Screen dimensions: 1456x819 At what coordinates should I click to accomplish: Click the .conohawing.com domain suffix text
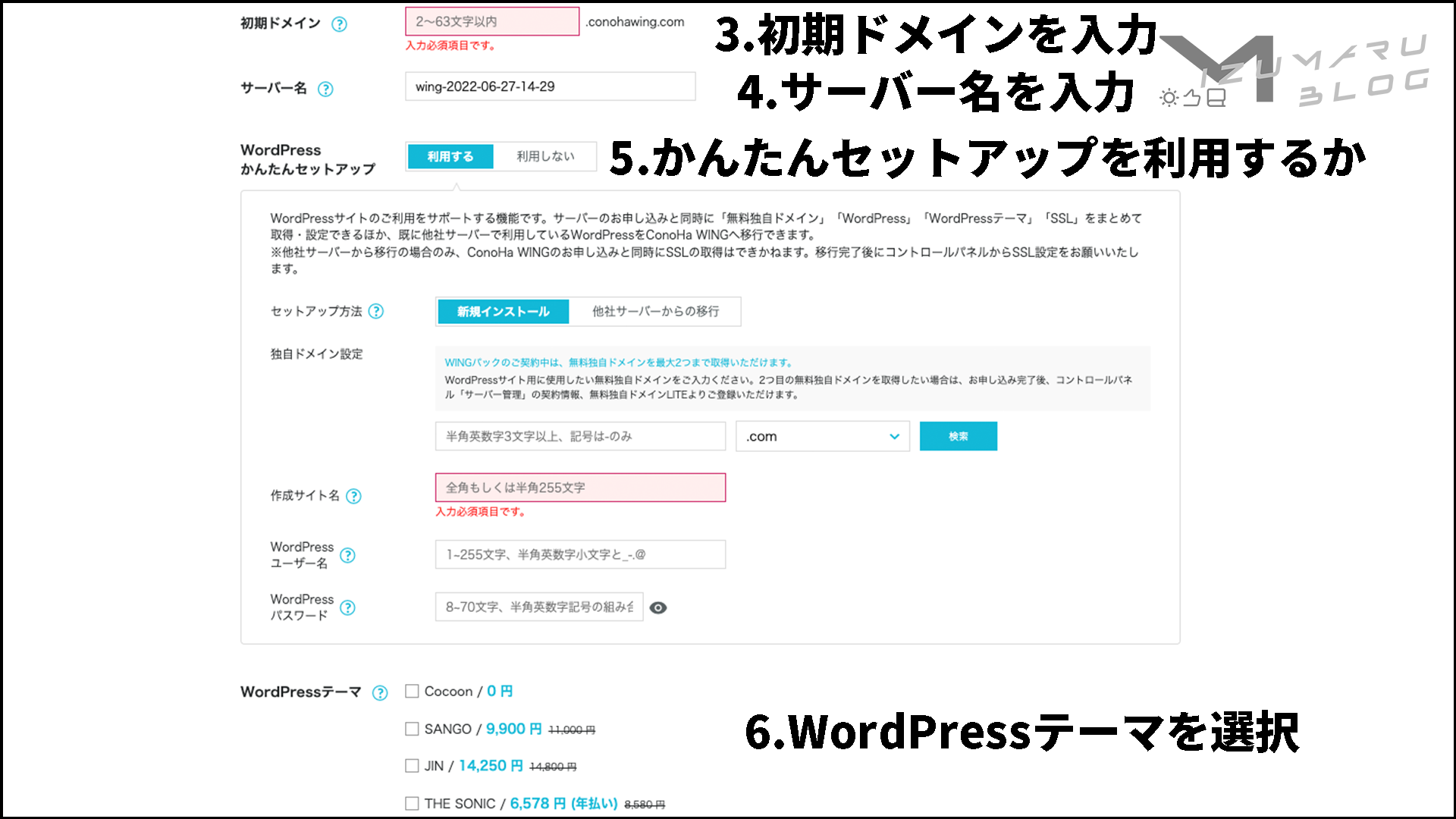coord(635,22)
